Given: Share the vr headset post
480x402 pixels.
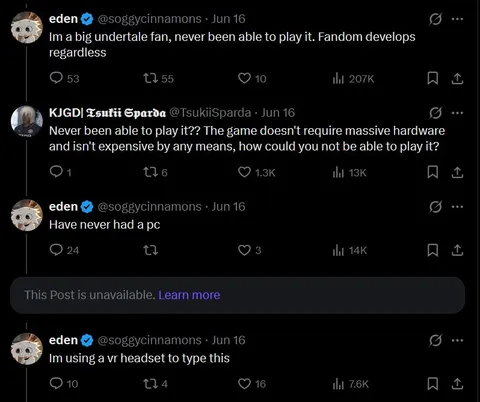Looking at the screenshot, I should [457, 384].
